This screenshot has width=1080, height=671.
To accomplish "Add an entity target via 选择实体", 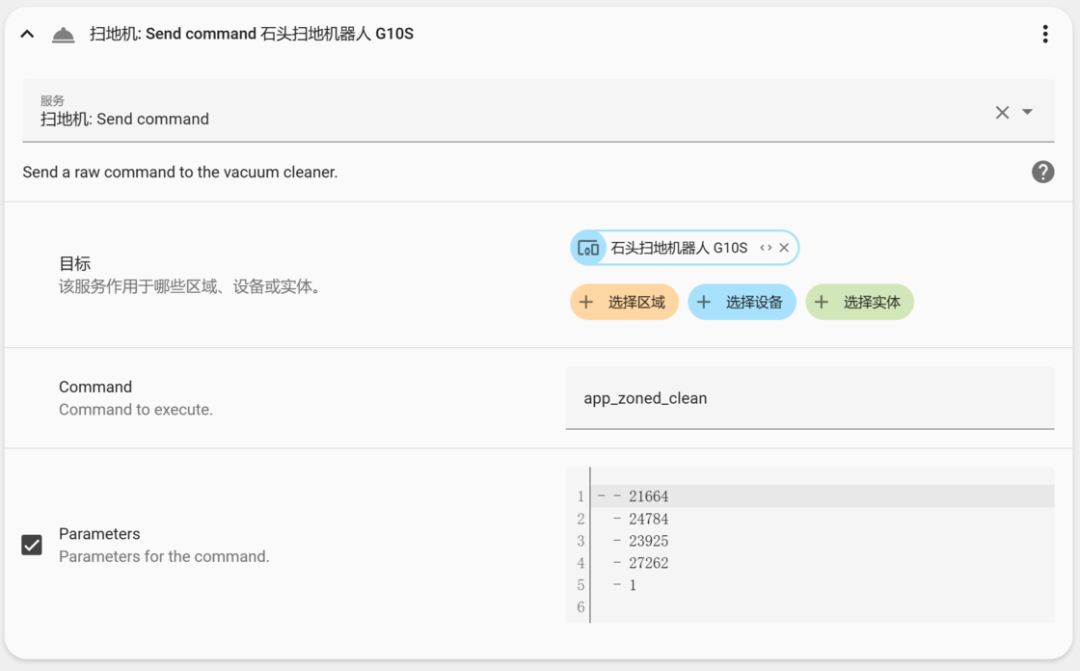I will [x=860, y=302].
